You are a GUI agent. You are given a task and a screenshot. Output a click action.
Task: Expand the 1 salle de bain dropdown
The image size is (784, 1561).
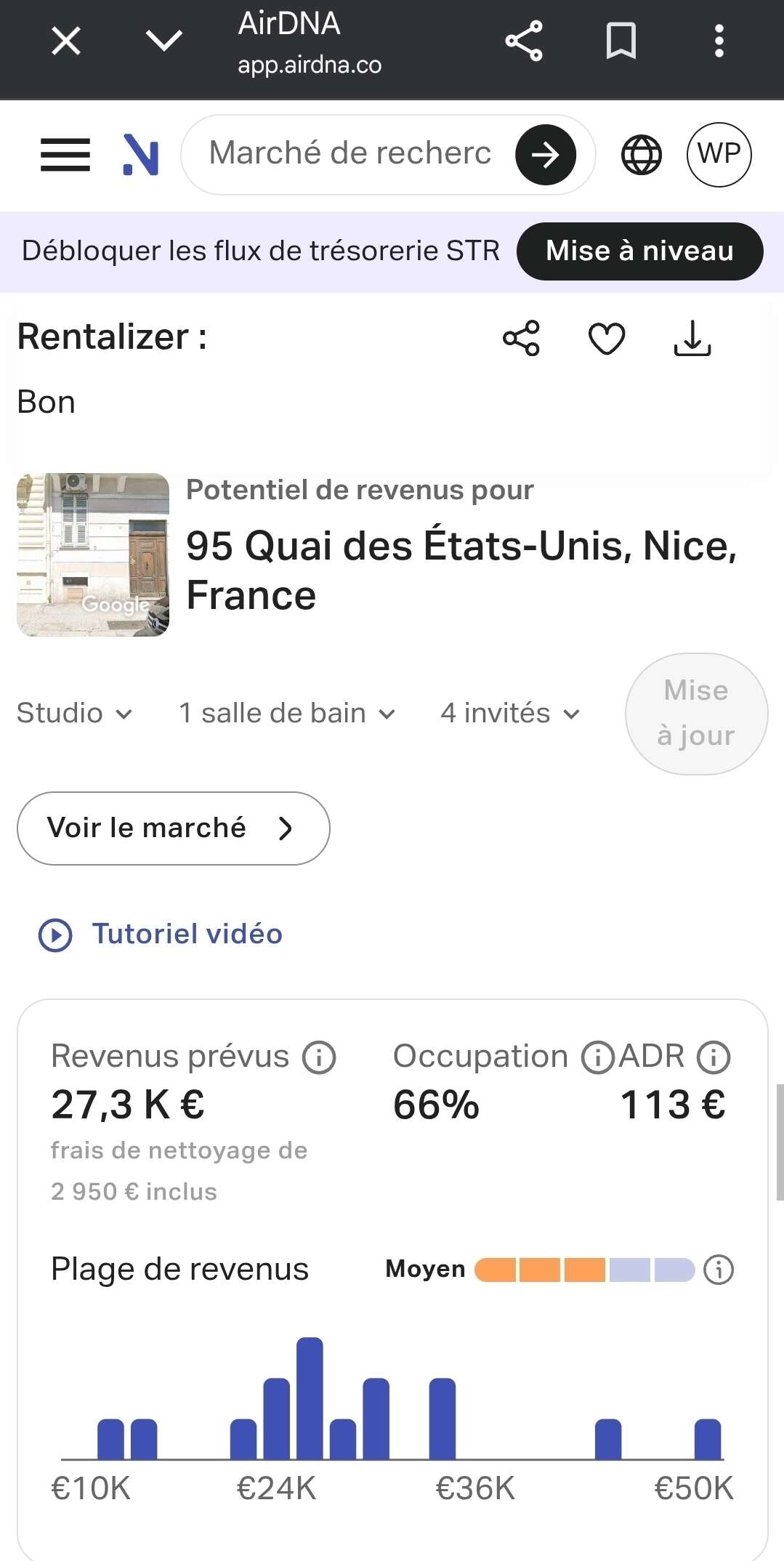(x=287, y=714)
